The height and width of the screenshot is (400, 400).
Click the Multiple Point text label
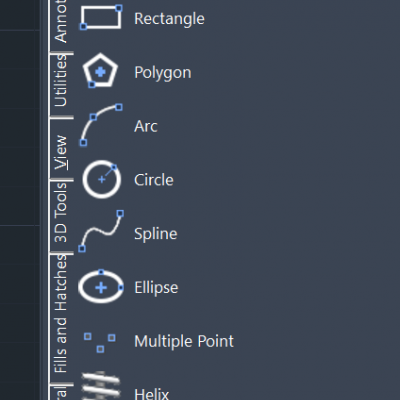click(184, 341)
